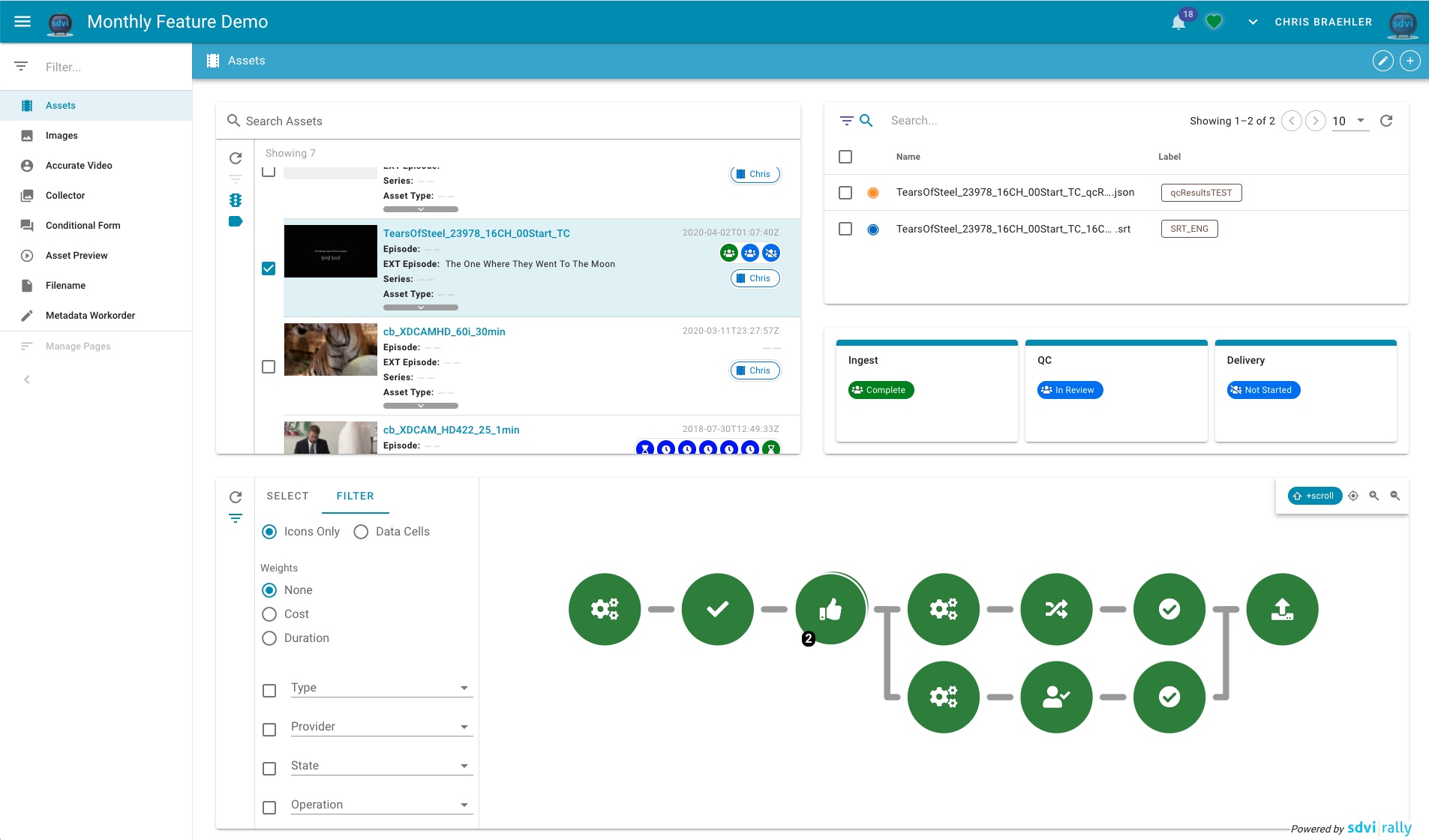The height and width of the screenshot is (840, 1429).
Task: Choose the Cost weight option
Action: (x=269, y=614)
